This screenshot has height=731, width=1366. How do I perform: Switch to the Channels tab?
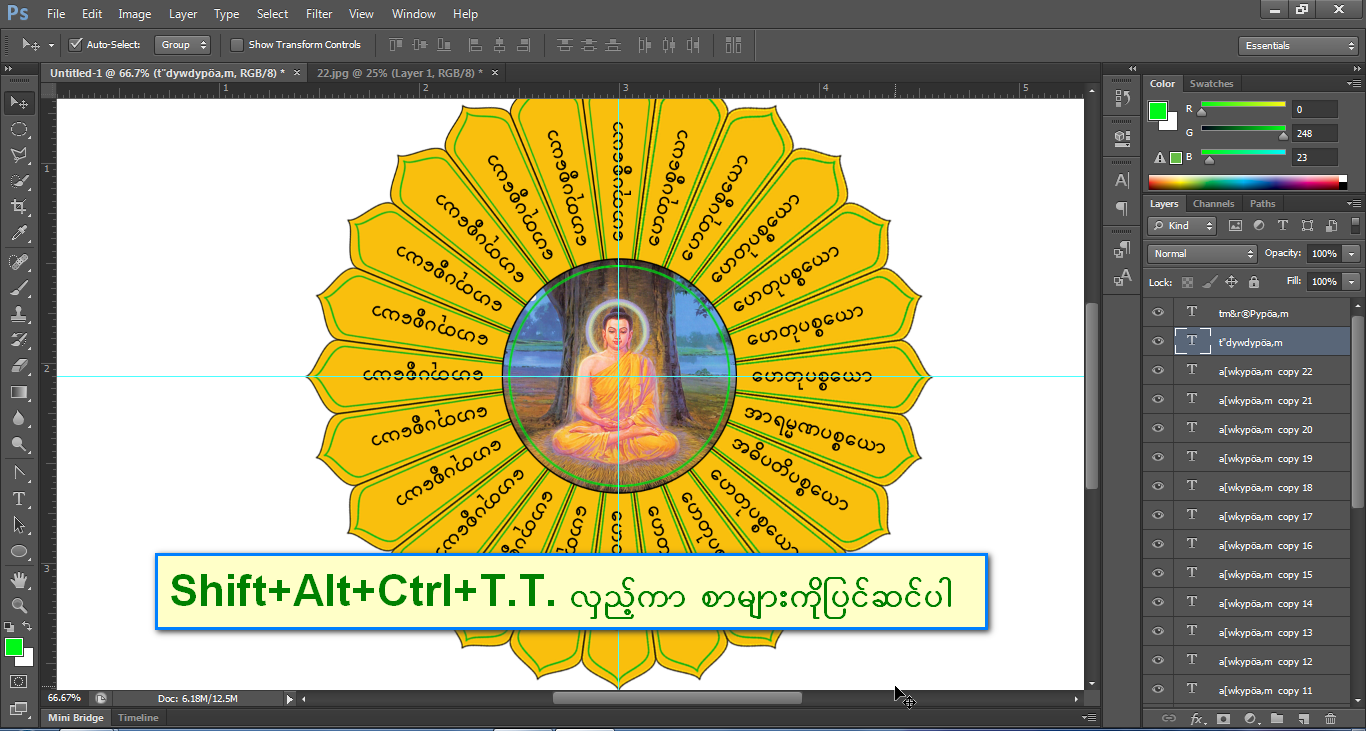click(x=1213, y=204)
